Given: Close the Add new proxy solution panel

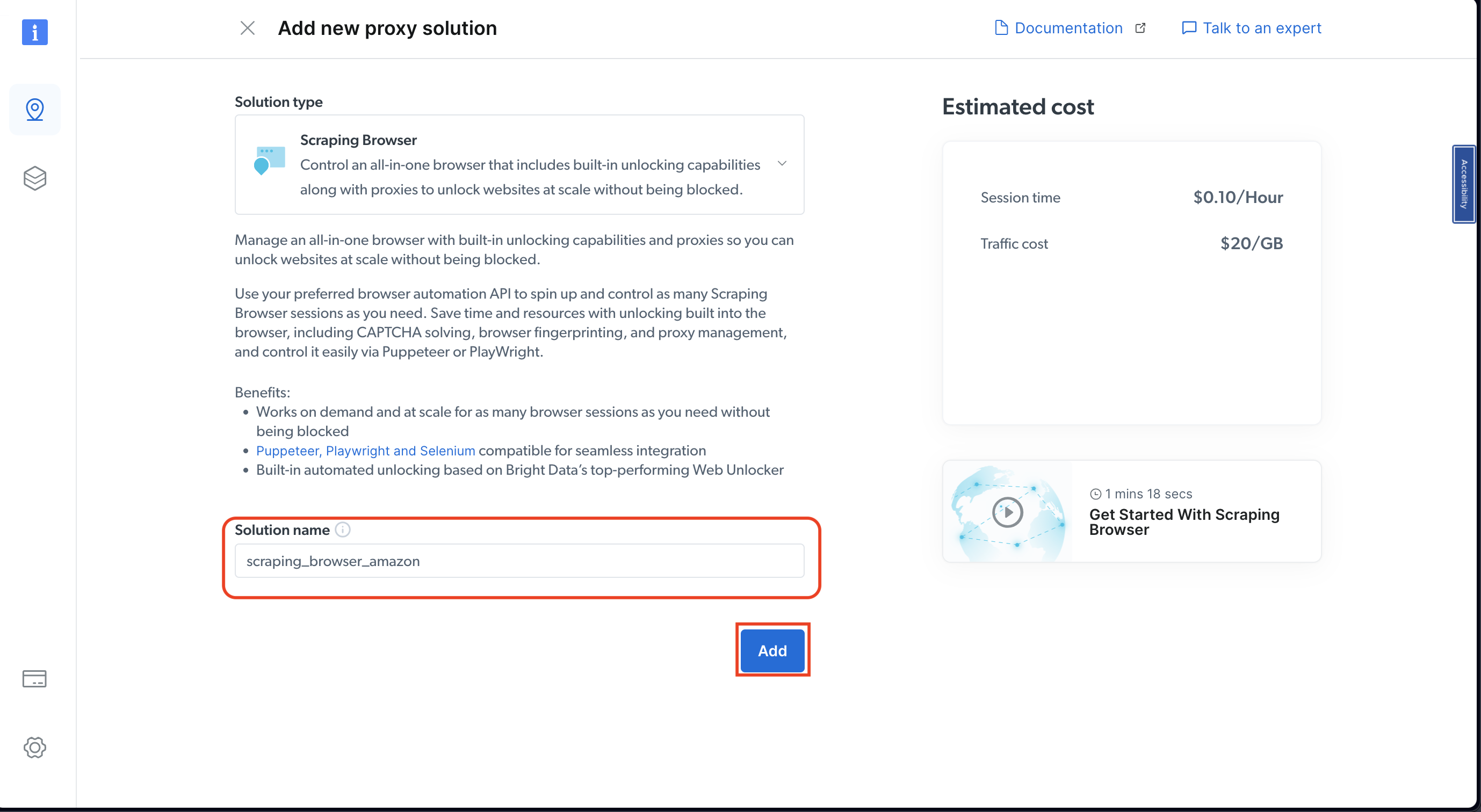Looking at the screenshot, I should [247, 28].
